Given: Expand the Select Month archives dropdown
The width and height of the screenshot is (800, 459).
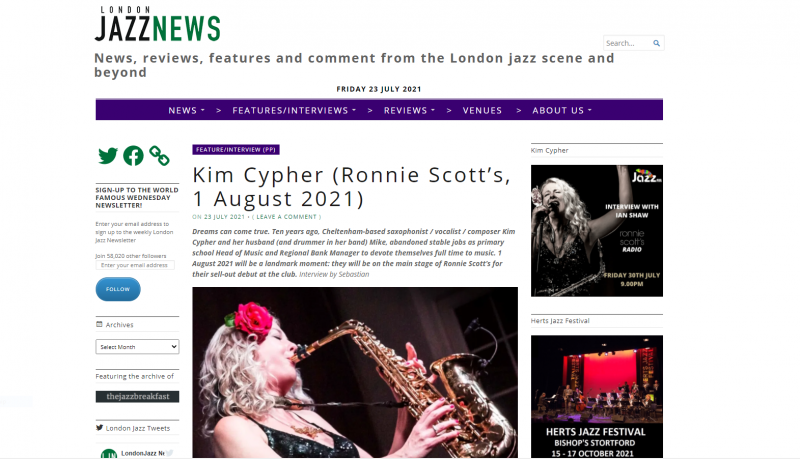Looking at the screenshot, I should pos(137,347).
